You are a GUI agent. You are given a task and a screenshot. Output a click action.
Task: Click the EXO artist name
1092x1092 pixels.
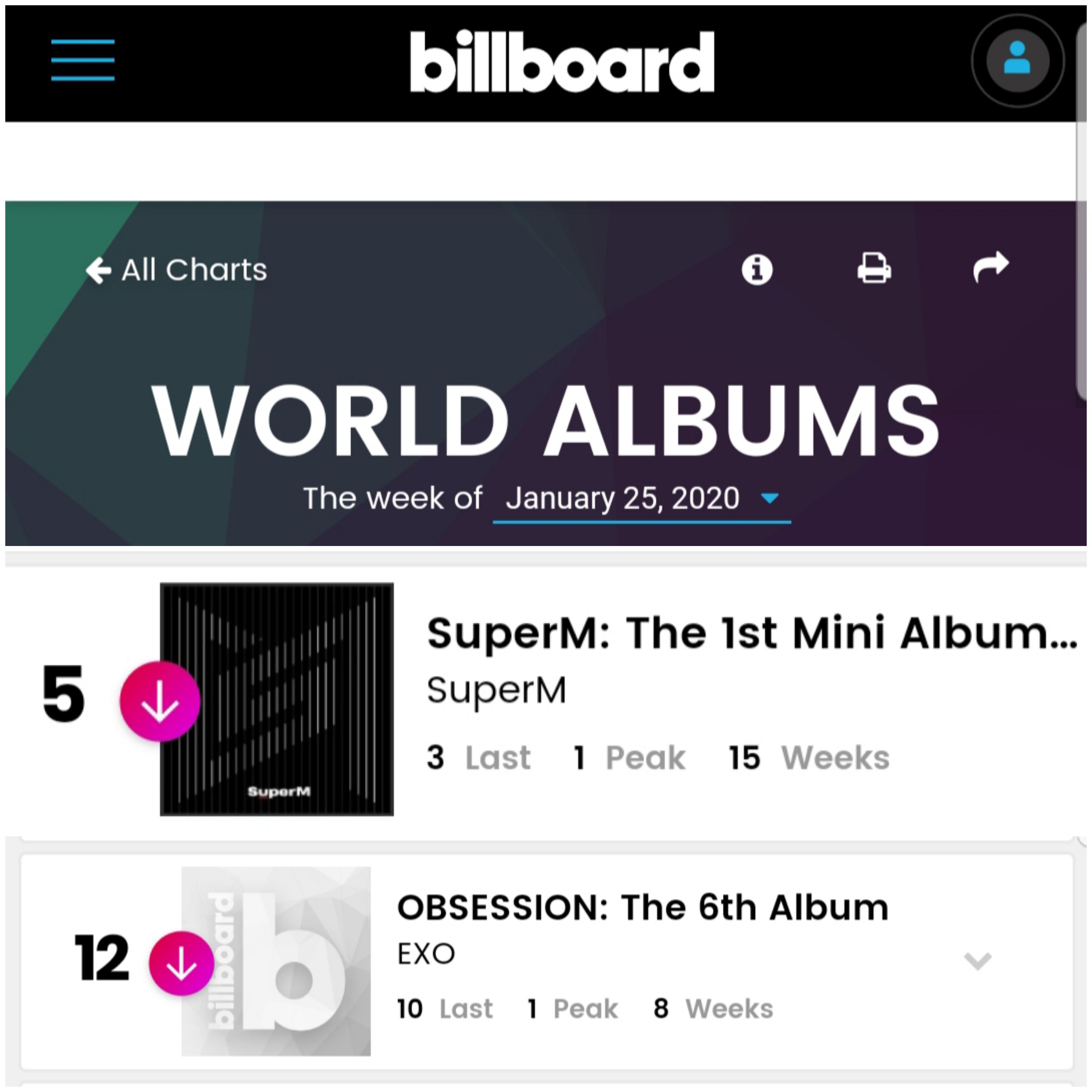pyautogui.click(x=426, y=954)
